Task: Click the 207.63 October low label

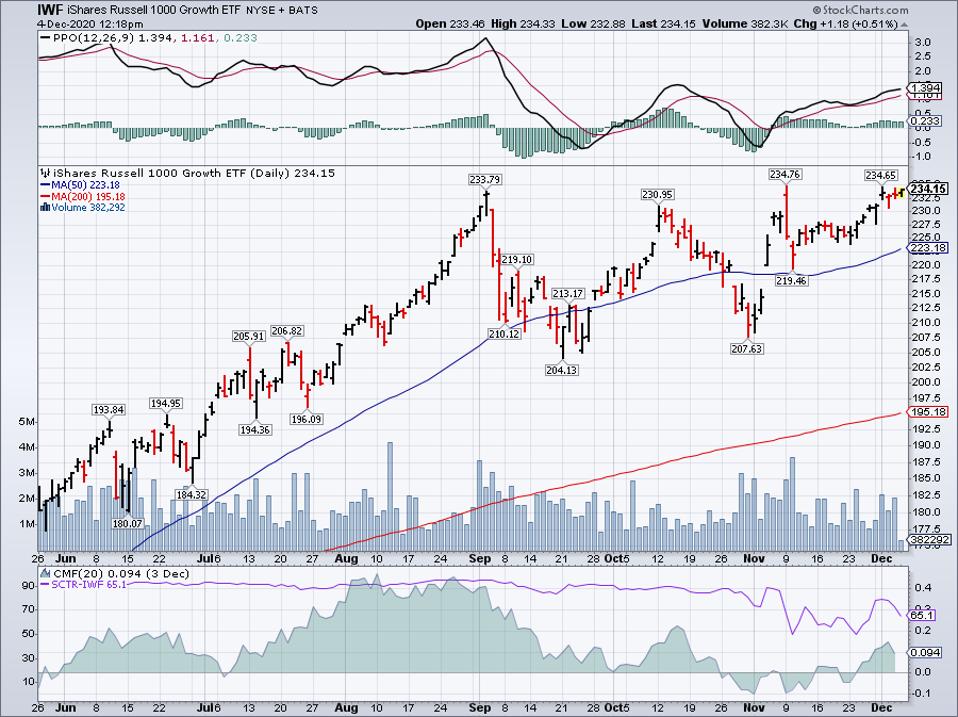Action: click(747, 349)
